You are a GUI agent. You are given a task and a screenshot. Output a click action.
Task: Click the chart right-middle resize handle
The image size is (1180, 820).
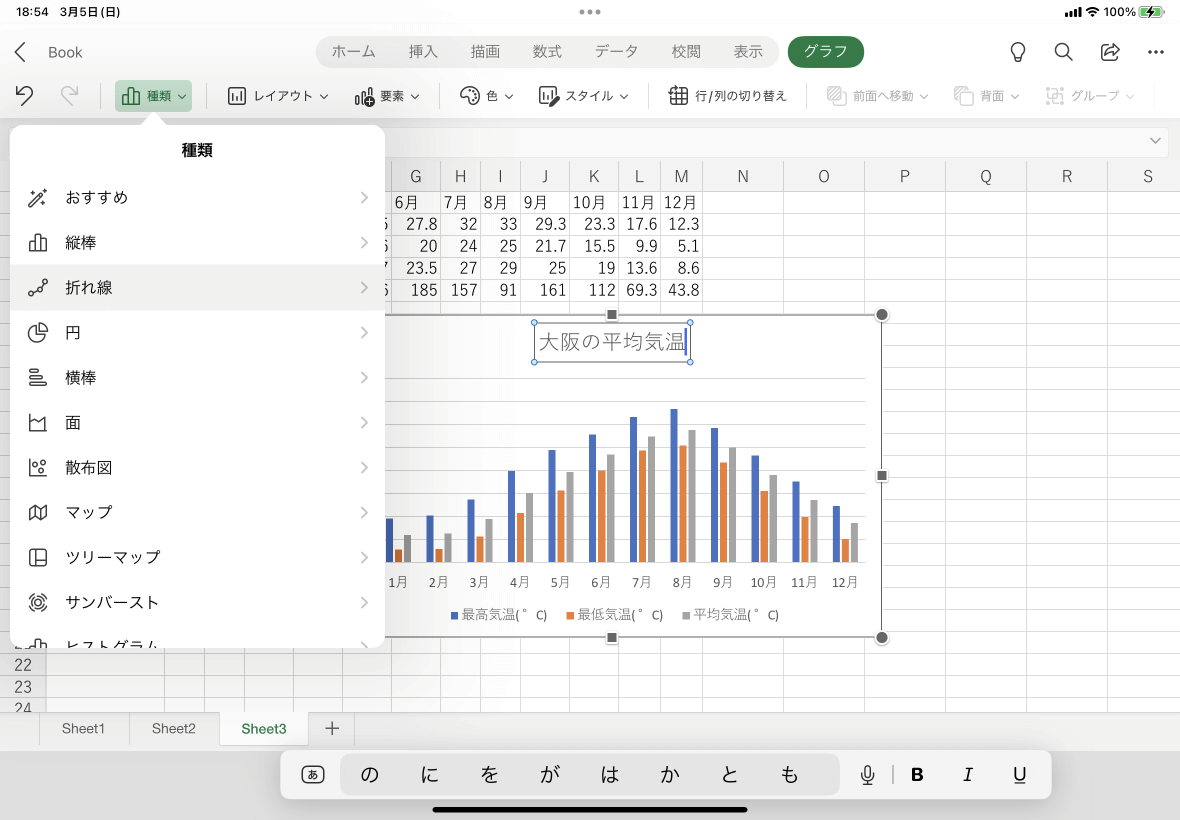tap(882, 475)
